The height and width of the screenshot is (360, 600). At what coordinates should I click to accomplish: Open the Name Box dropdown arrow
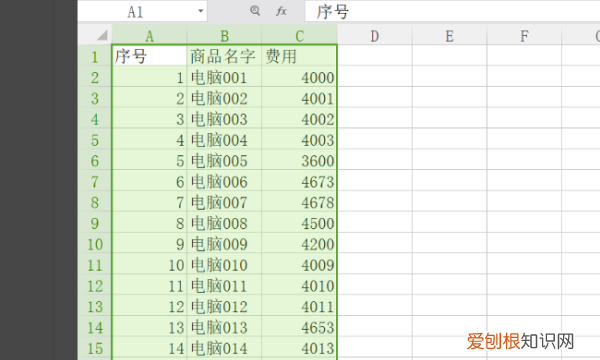(x=201, y=11)
